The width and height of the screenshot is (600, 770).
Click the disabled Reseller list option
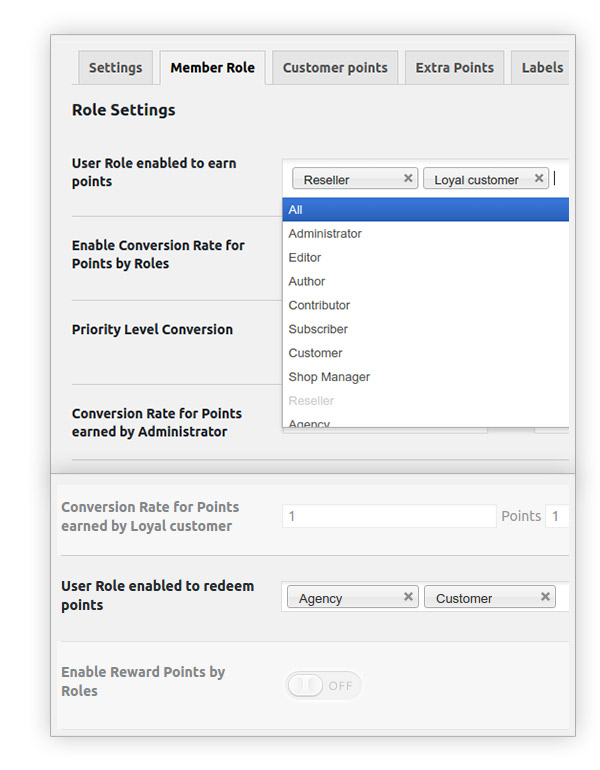tap(426, 401)
